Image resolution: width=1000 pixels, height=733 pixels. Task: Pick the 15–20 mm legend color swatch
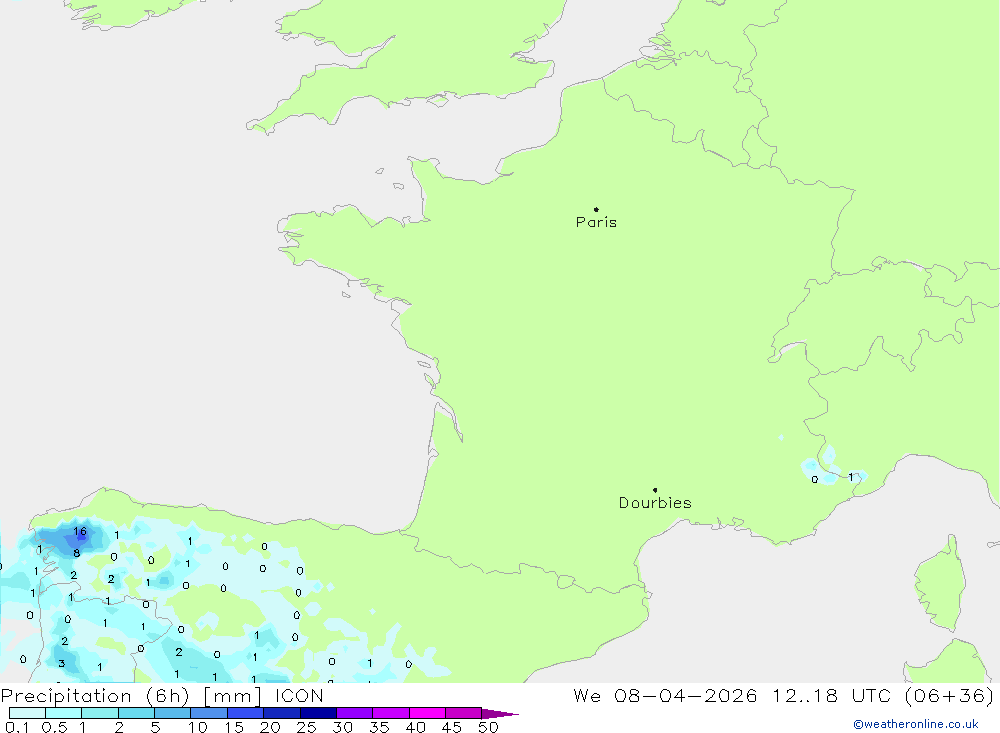point(246,713)
